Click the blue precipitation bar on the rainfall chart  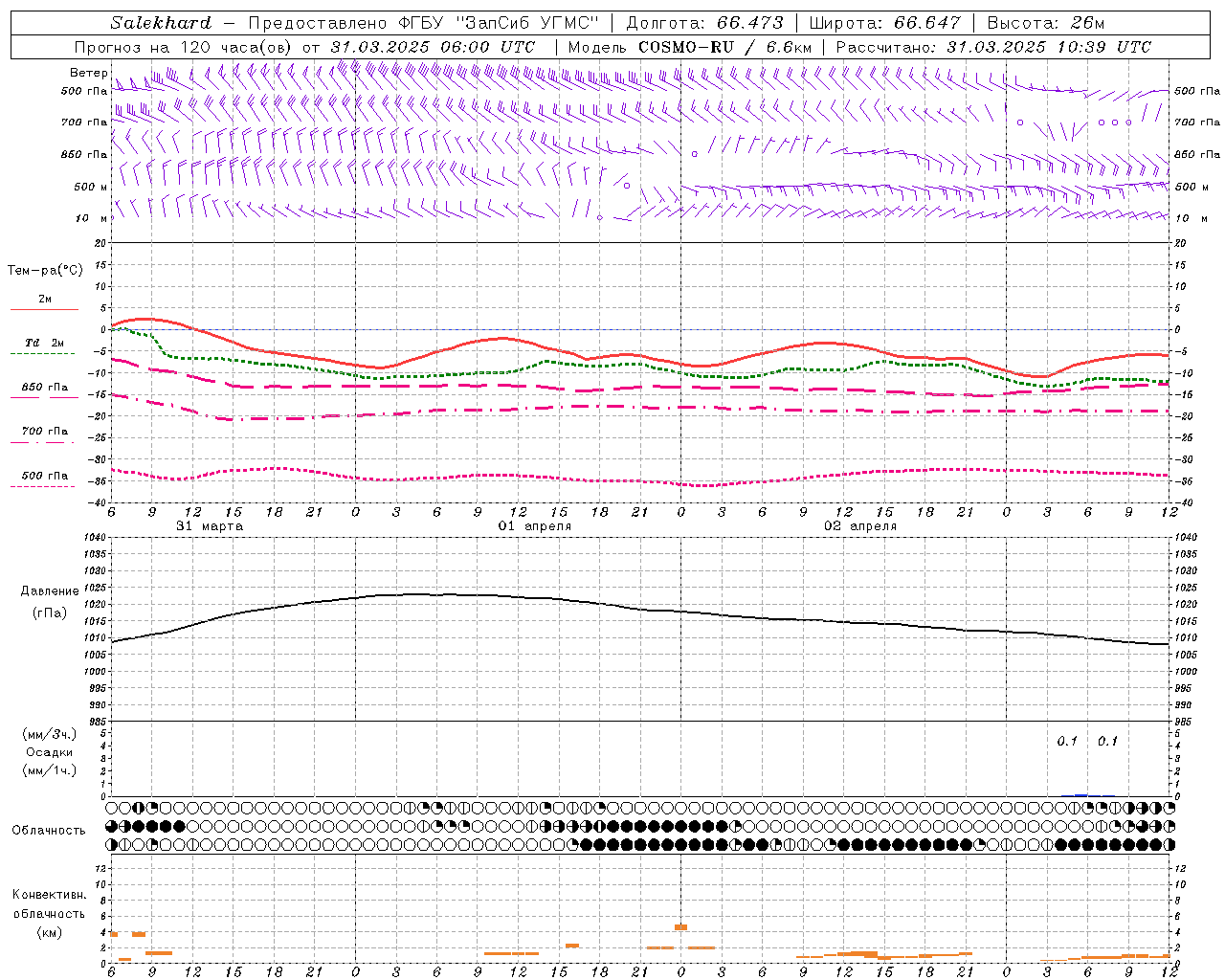pos(1080,794)
